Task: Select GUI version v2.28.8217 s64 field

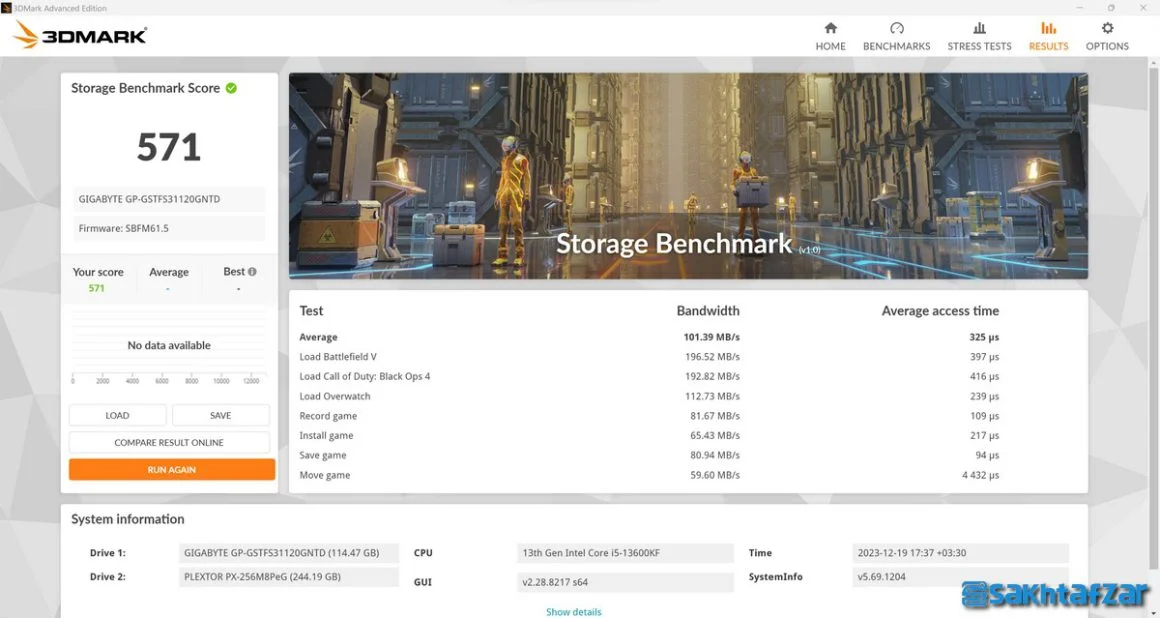Action: coord(625,582)
